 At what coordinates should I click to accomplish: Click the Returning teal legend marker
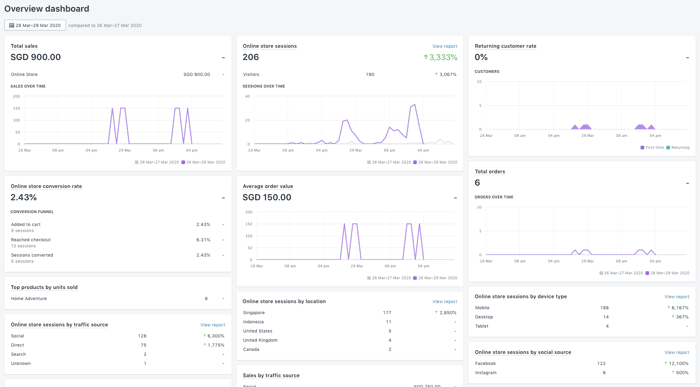[668, 147]
